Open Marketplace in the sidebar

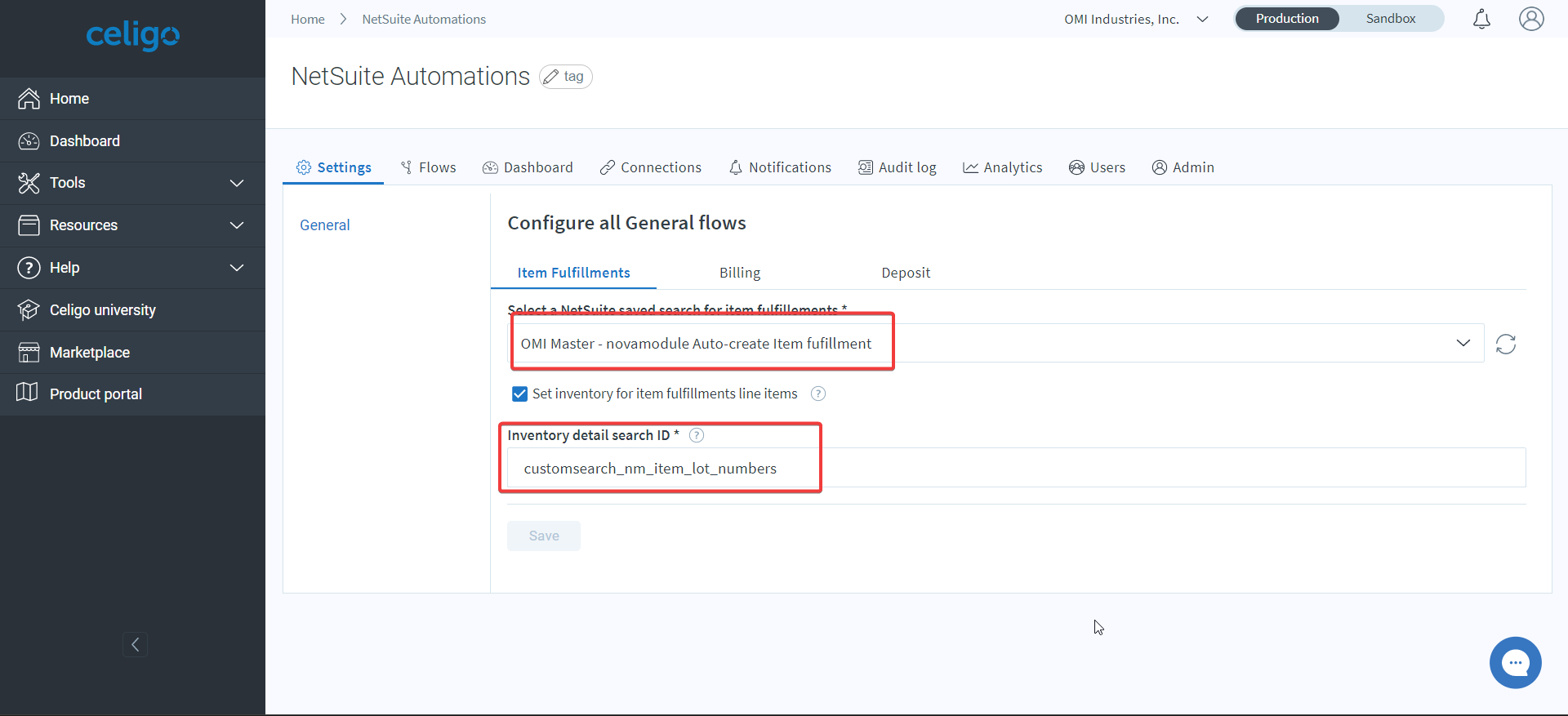click(132, 353)
